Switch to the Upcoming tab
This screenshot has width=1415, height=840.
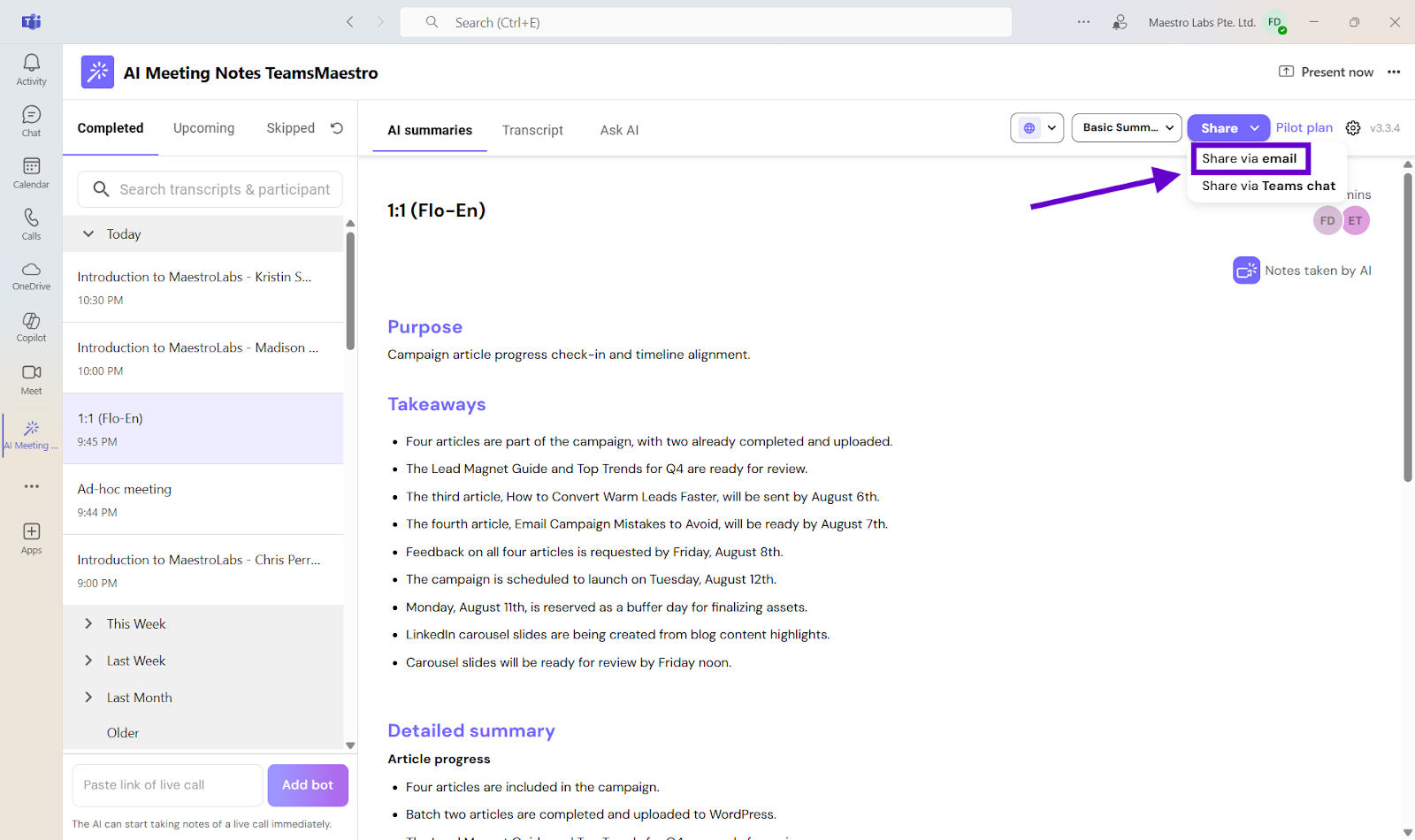pyautogui.click(x=203, y=128)
